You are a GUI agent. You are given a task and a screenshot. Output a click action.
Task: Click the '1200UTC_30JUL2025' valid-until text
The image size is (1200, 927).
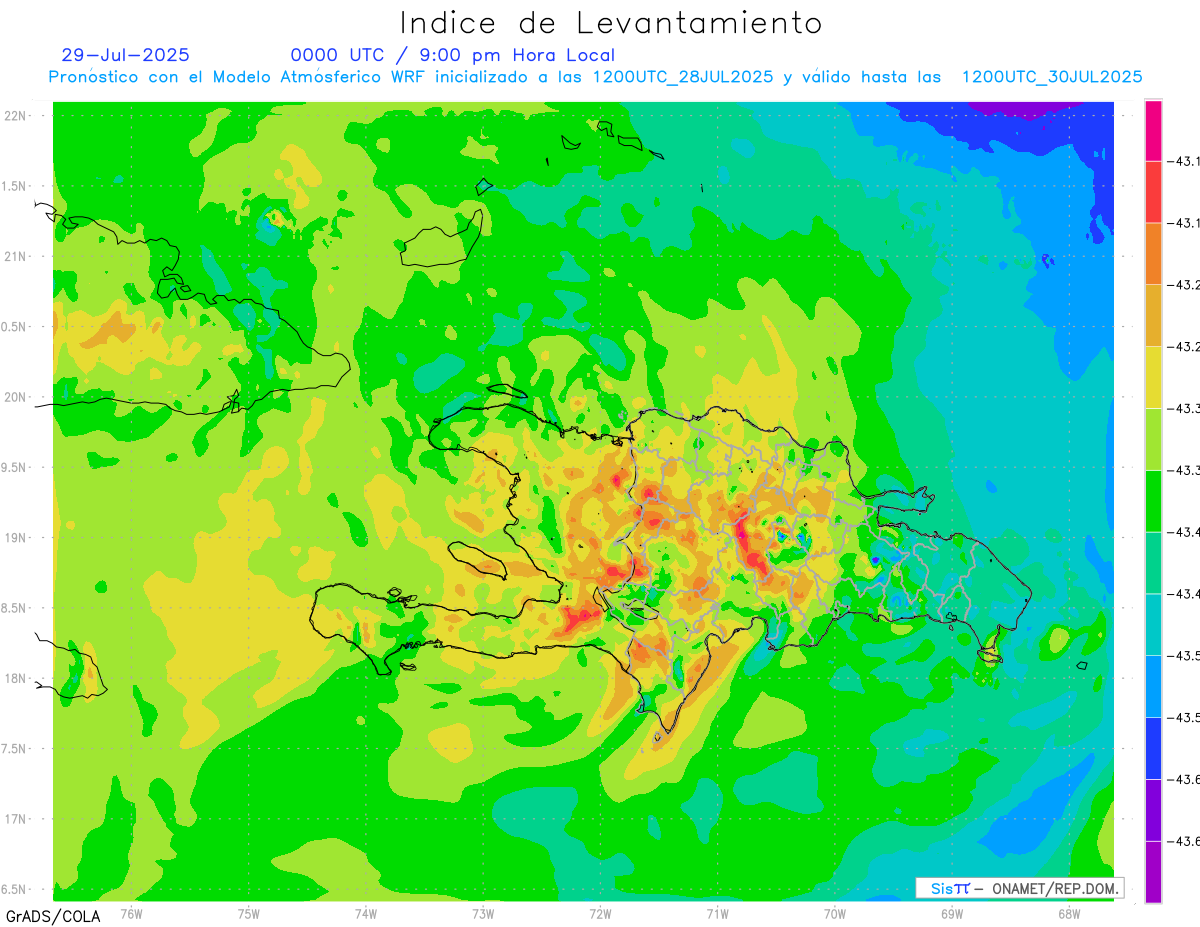[1052, 77]
